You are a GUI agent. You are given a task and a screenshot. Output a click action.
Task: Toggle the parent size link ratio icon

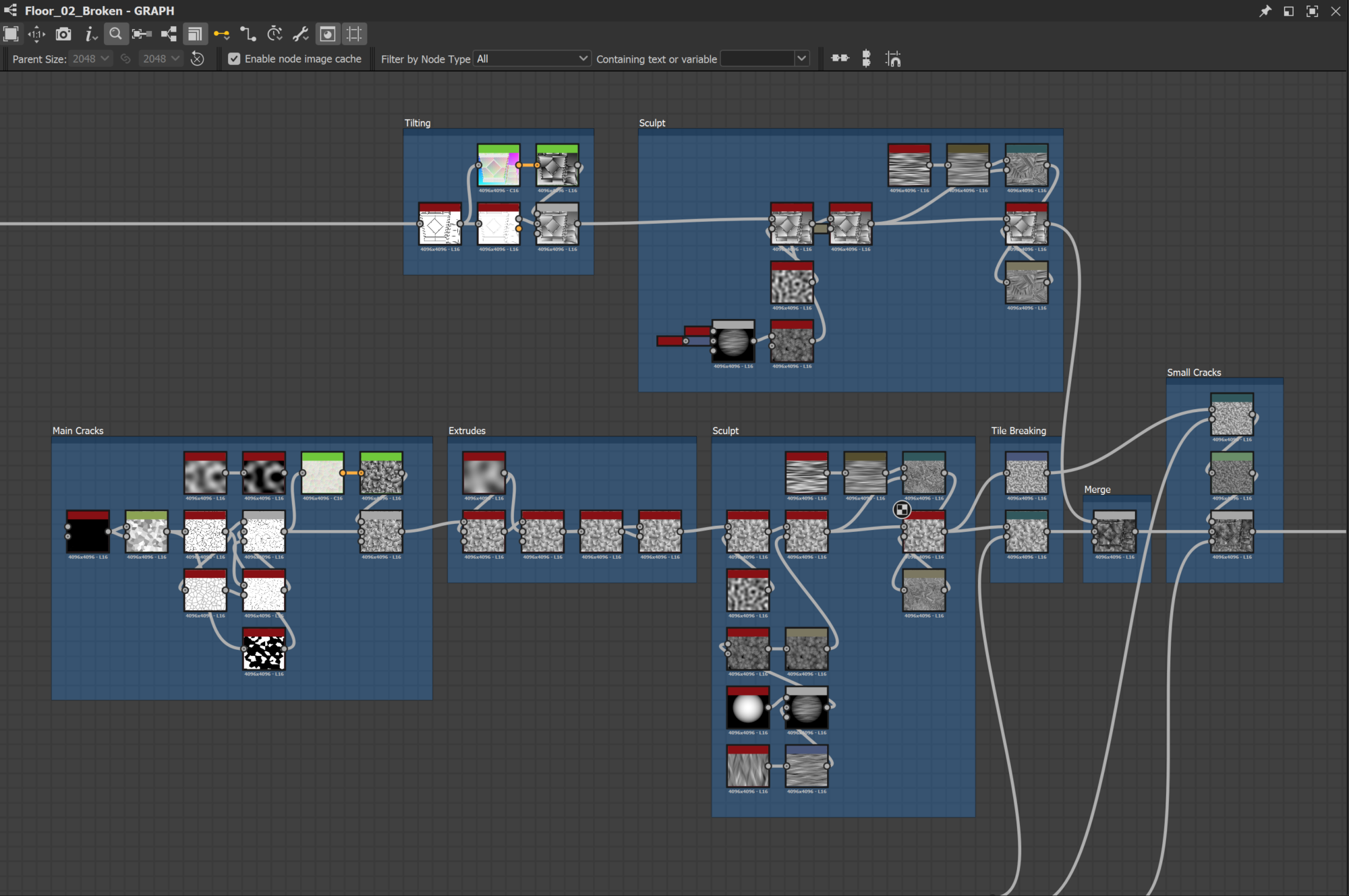[x=125, y=59]
